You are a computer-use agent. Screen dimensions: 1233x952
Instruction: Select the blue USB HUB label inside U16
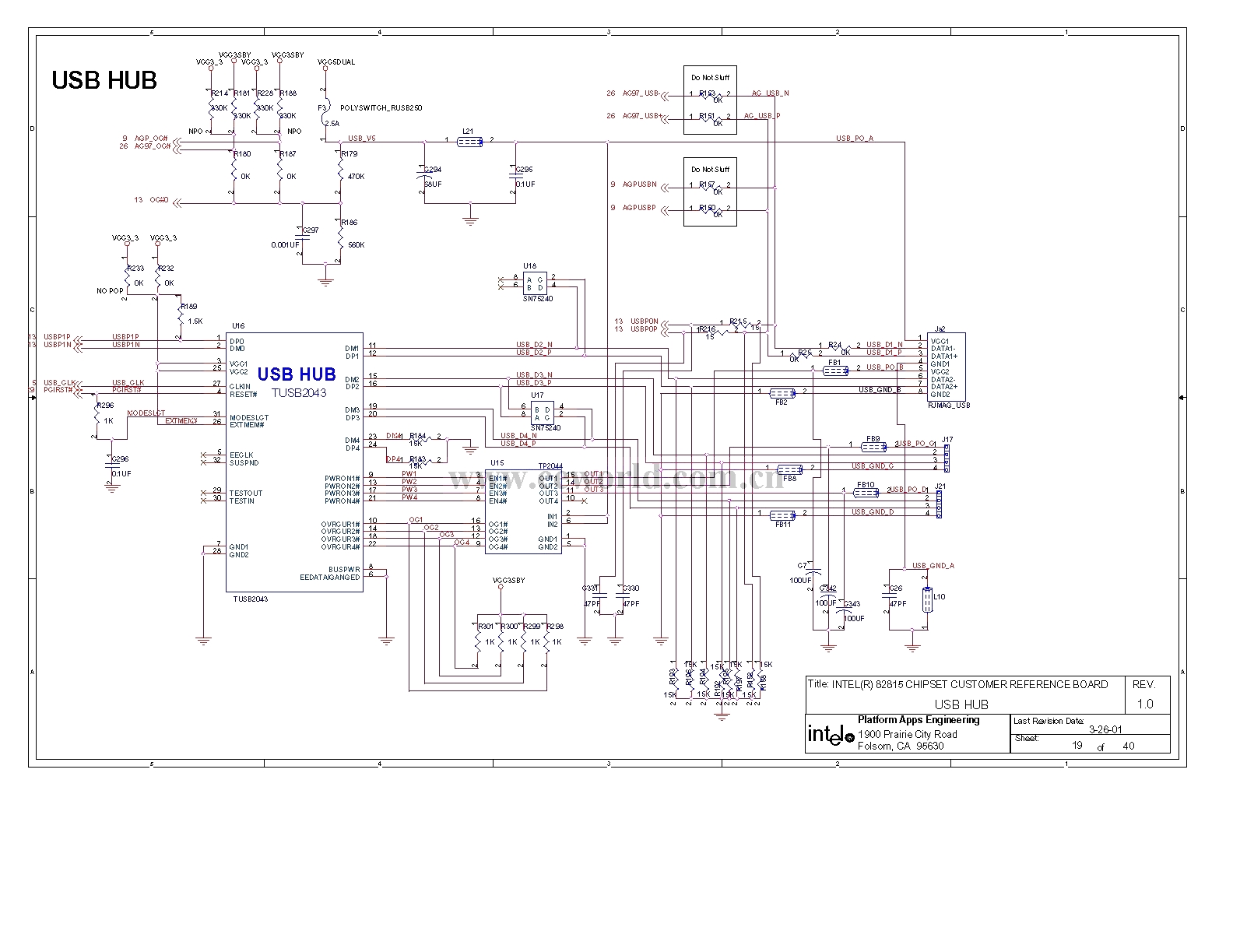click(296, 374)
